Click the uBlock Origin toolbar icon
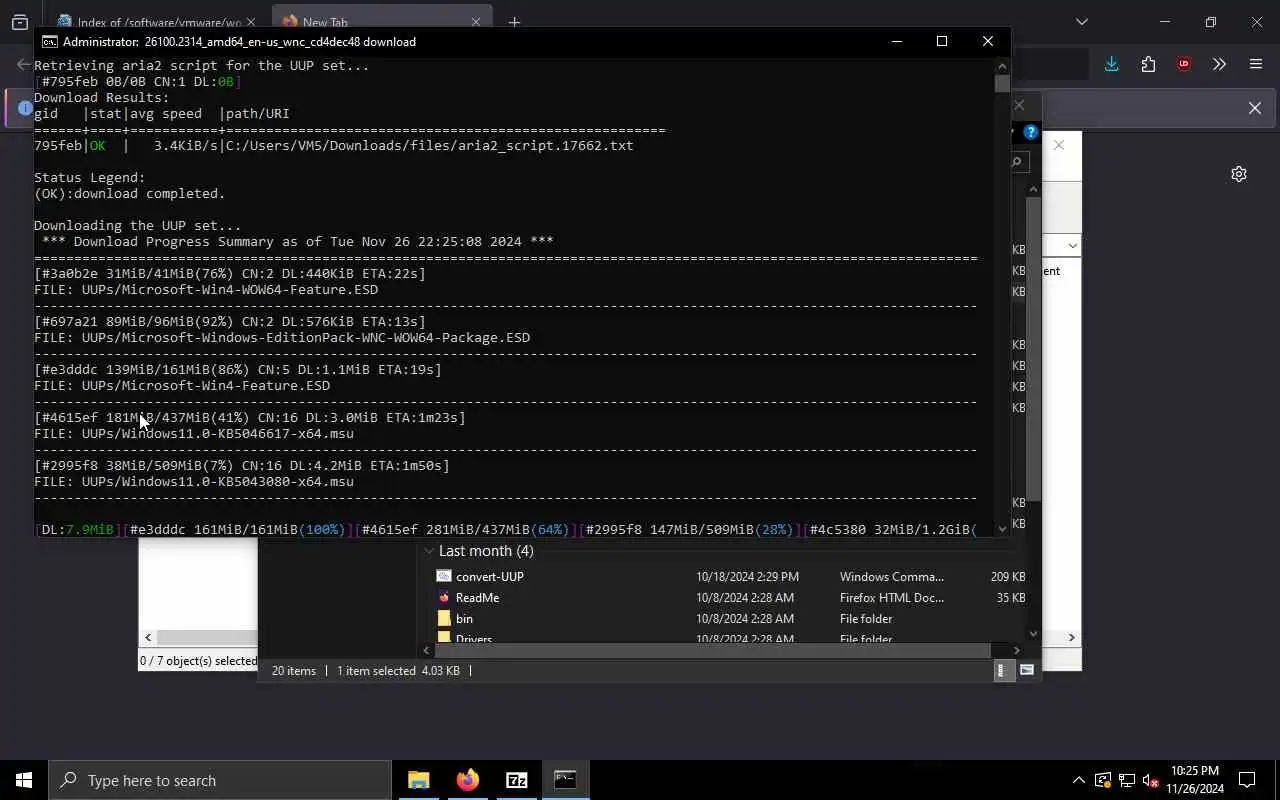The width and height of the screenshot is (1280, 800). [1184, 64]
